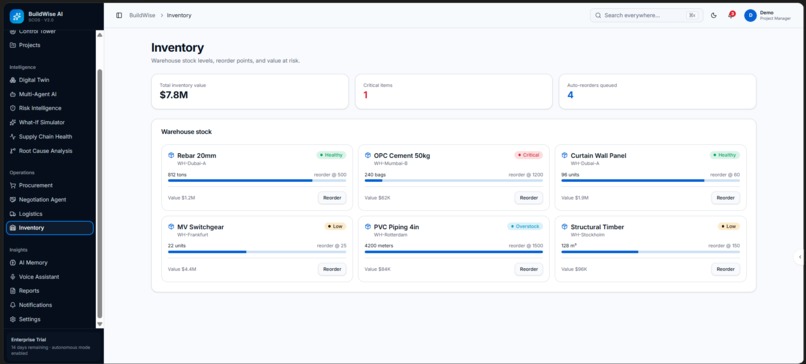Open the notifications bell in header
This screenshot has width=806, height=364.
pyautogui.click(x=730, y=15)
